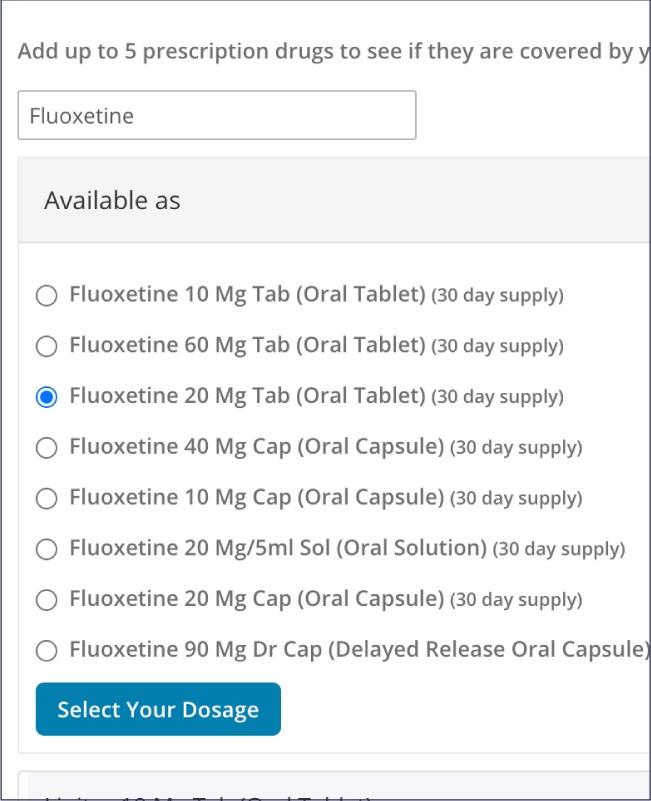The height and width of the screenshot is (801, 651).
Task: Click '(30 day supply)' beside Fluoxetine 40 Mg Cap
Action: coord(516,448)
